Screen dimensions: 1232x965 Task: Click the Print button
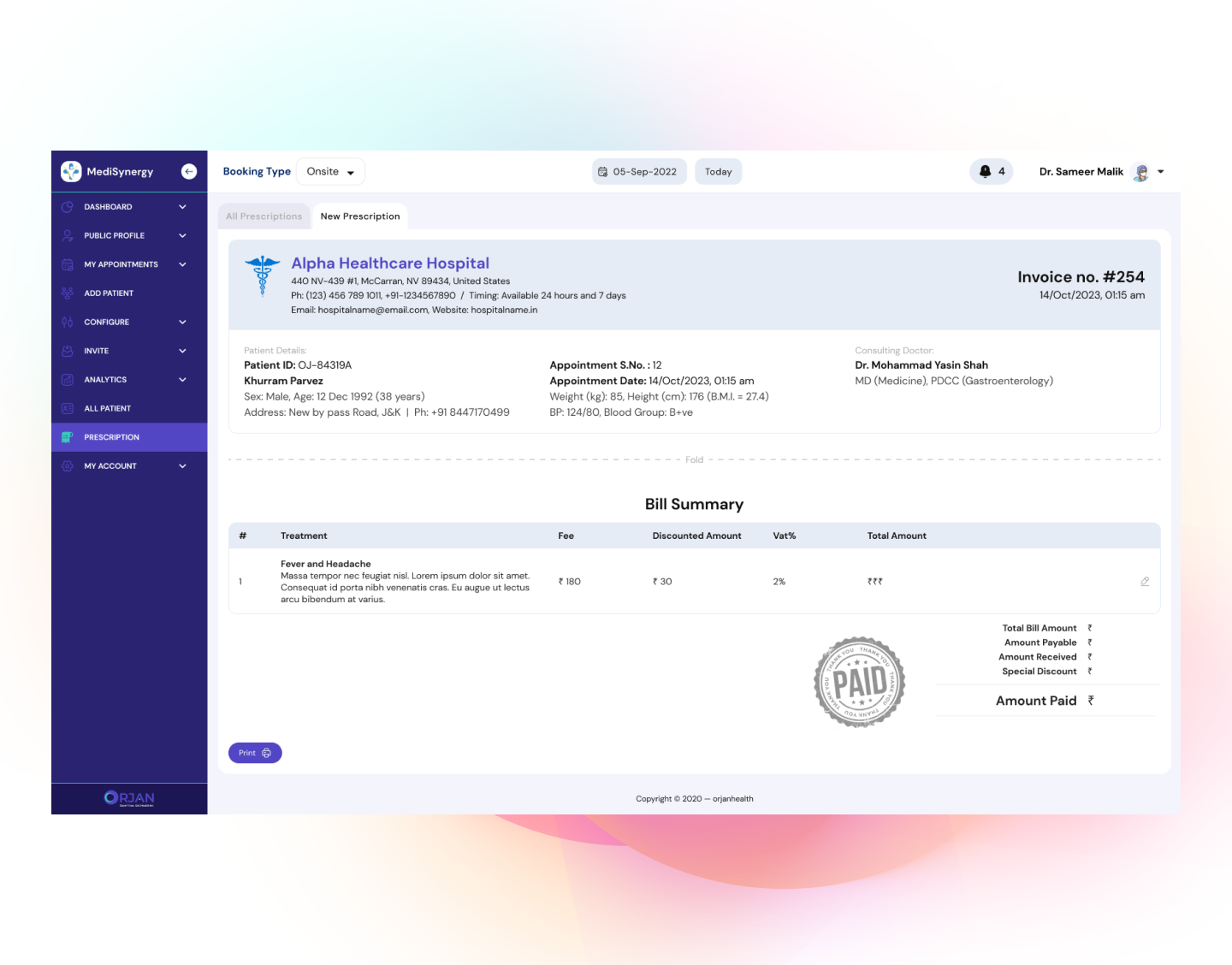click(x=255, y=753)
